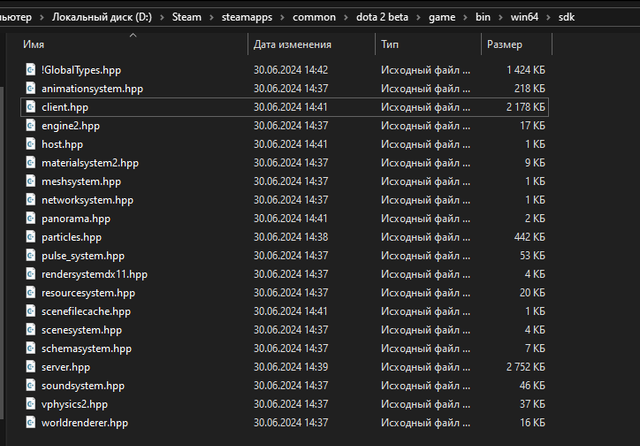Navigate to Локальный диск (D:) breadcrumb

102,17
